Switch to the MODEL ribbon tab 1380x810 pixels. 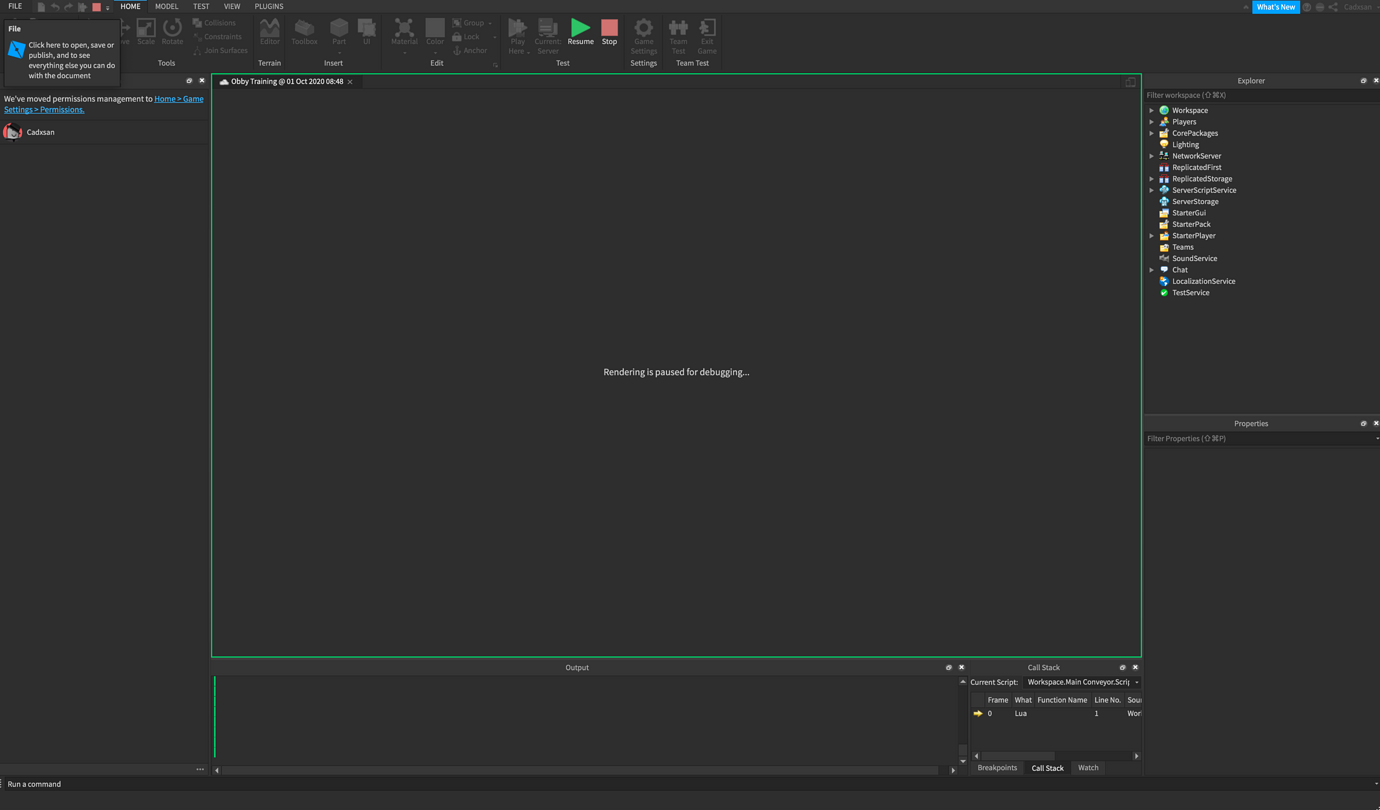click(x=166, y=6)
